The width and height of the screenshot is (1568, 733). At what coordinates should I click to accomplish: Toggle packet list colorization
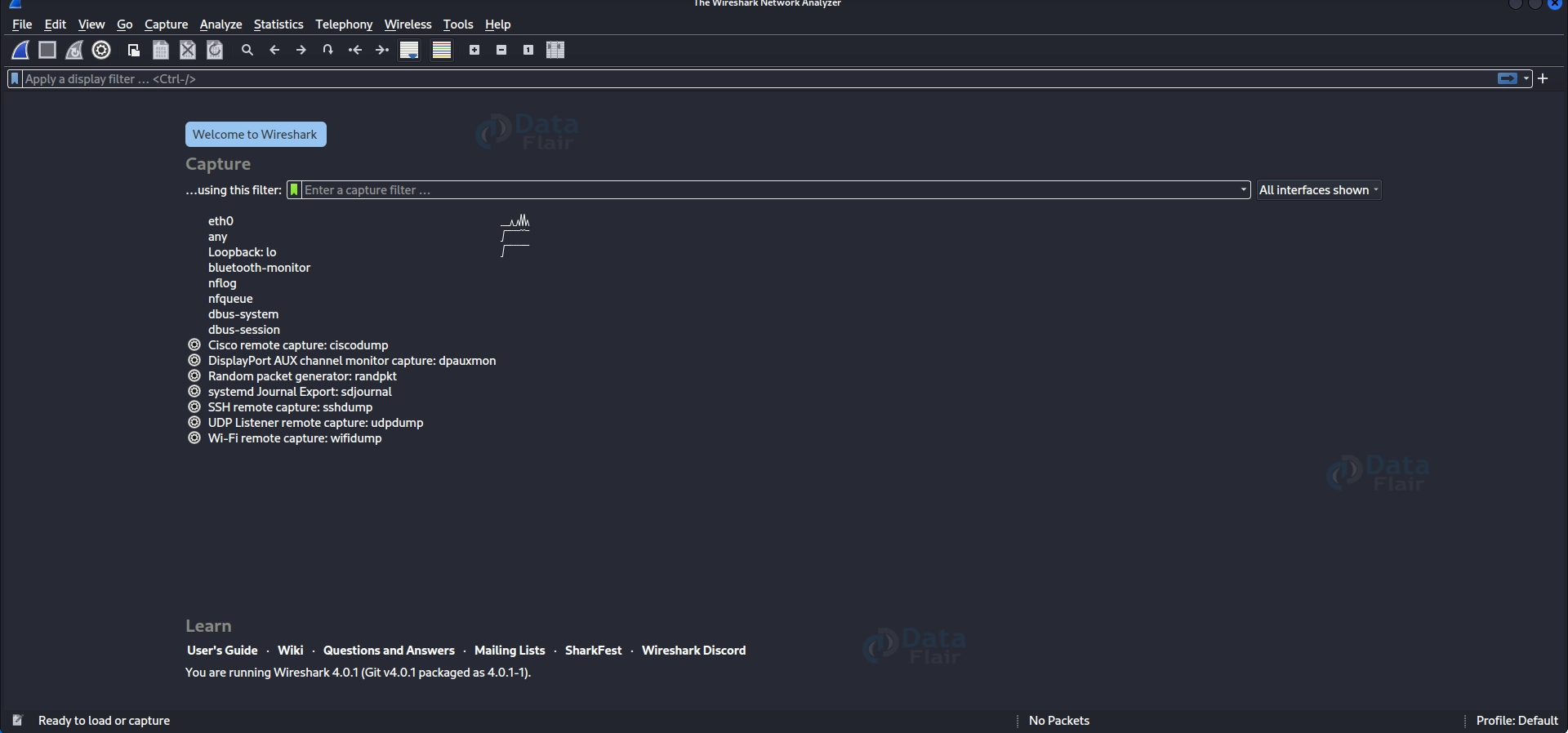[442, 51]
